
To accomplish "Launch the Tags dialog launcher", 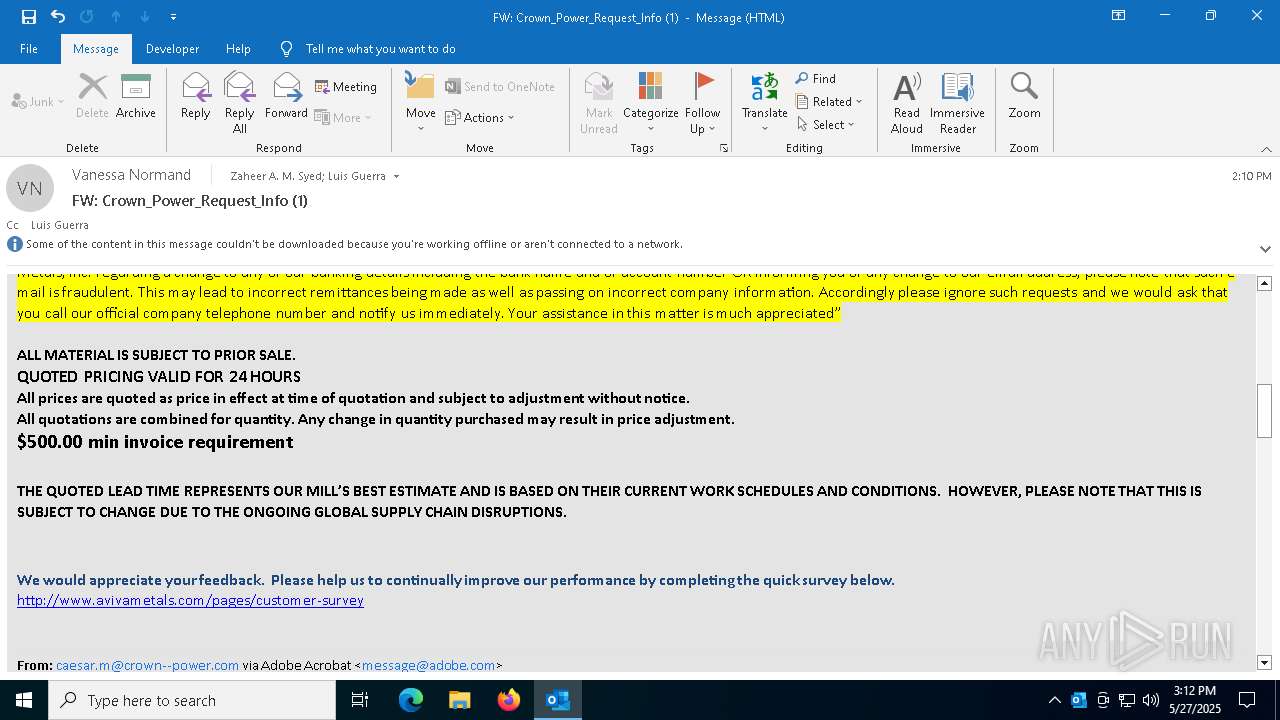I will [x=724, y=148].
